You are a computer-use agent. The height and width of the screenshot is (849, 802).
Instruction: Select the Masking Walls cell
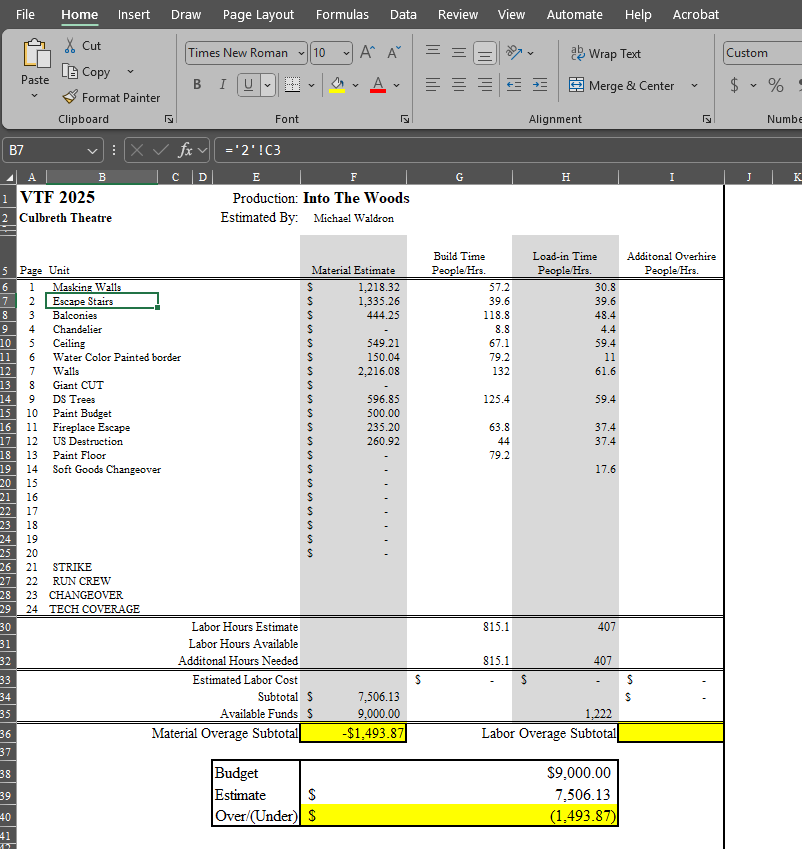pos(102,287)
